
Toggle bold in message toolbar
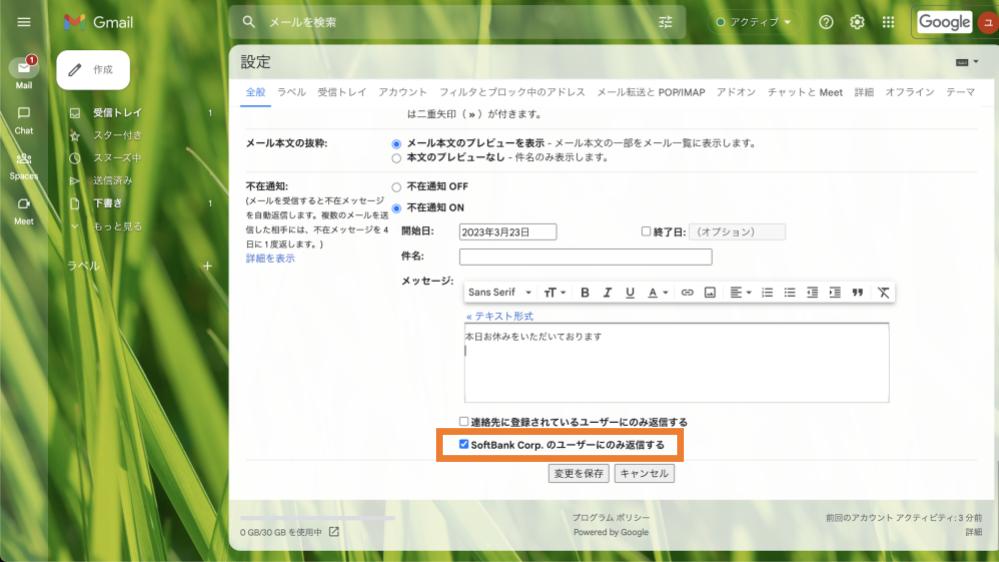[584, 292]
